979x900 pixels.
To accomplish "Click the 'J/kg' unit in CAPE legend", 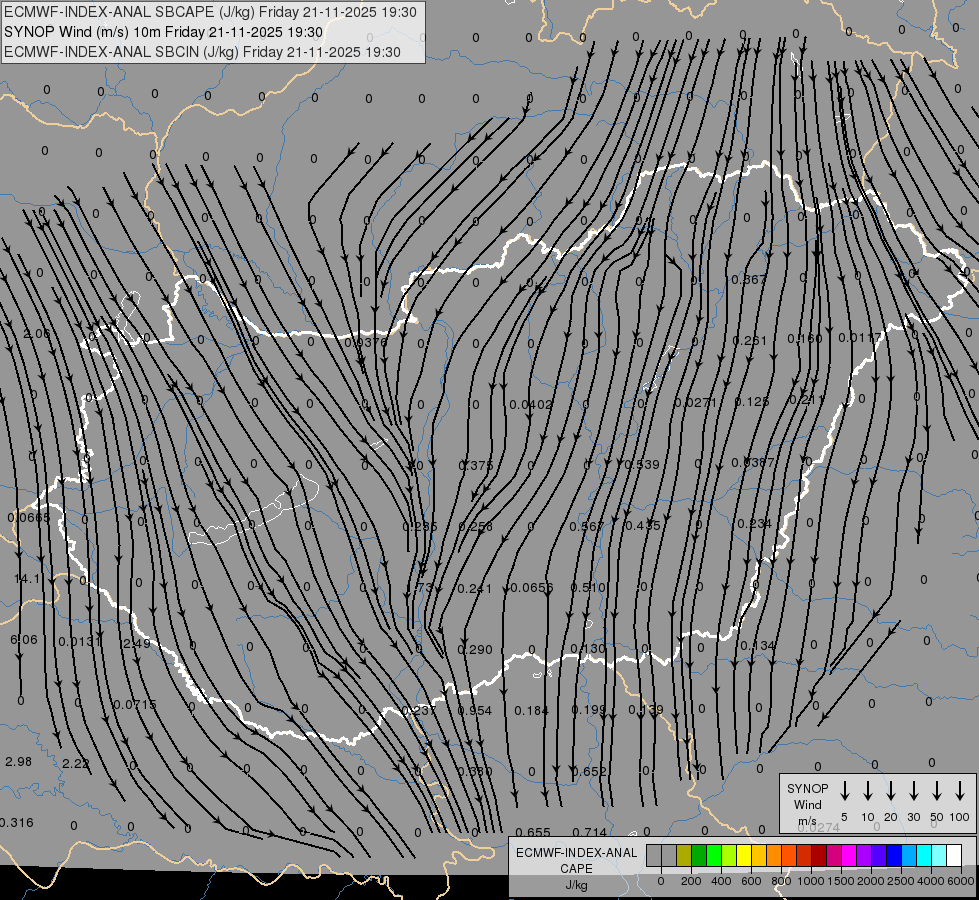I will coord(576,885).
